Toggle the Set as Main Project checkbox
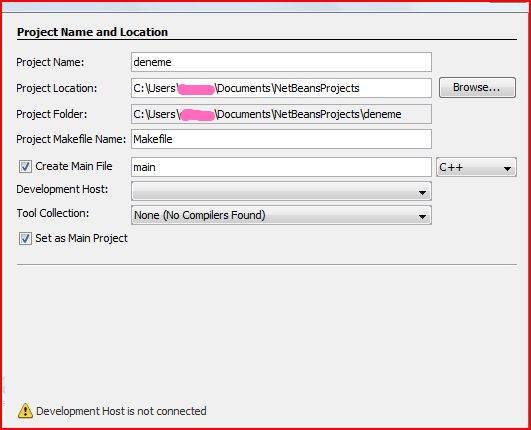 [25, 238]
